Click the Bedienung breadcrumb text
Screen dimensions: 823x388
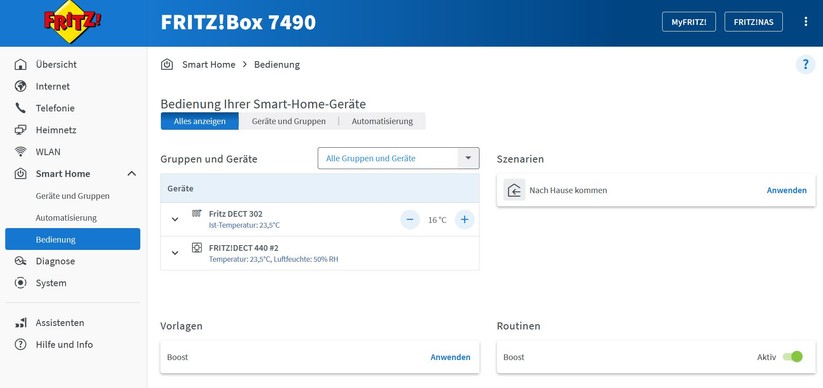point(277,65)
